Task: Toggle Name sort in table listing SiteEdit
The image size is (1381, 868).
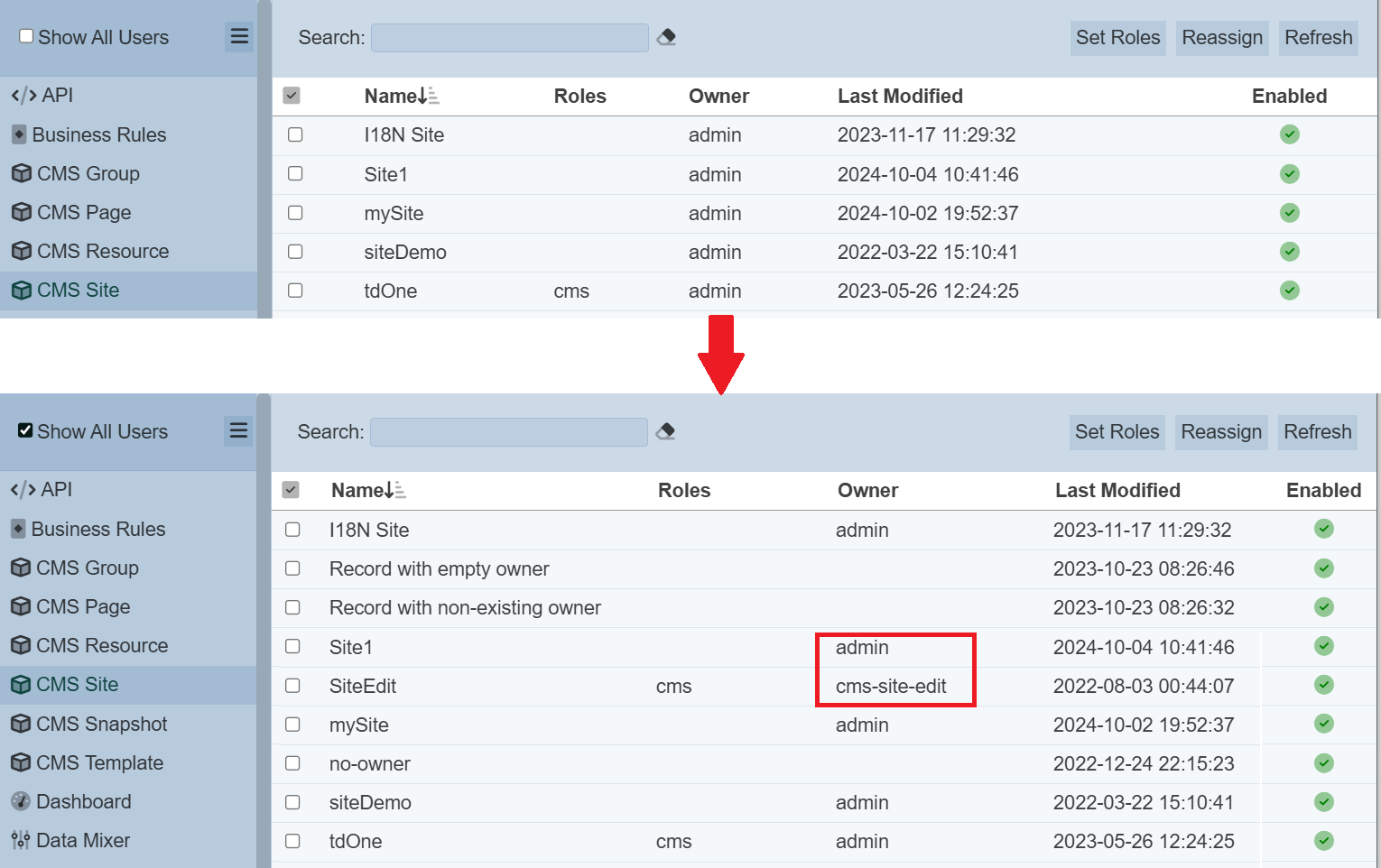Action: coord(367,490)
